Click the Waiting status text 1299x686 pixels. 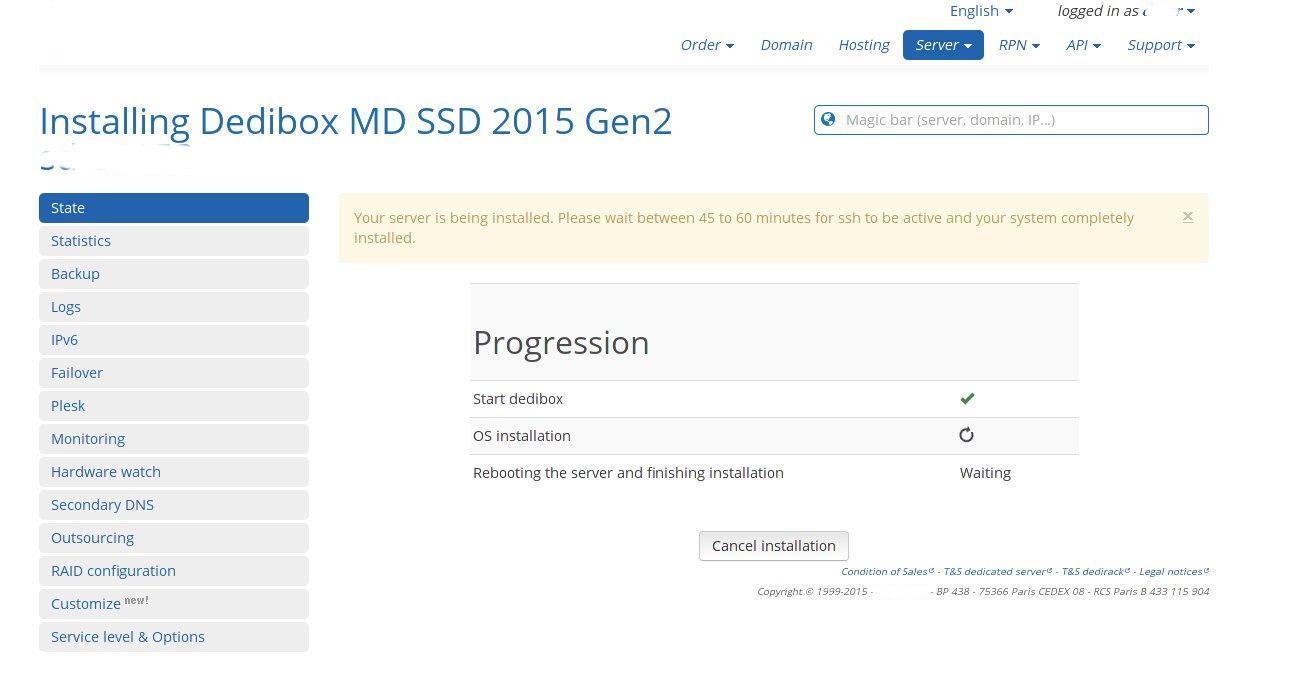click(x=985, y=473)
